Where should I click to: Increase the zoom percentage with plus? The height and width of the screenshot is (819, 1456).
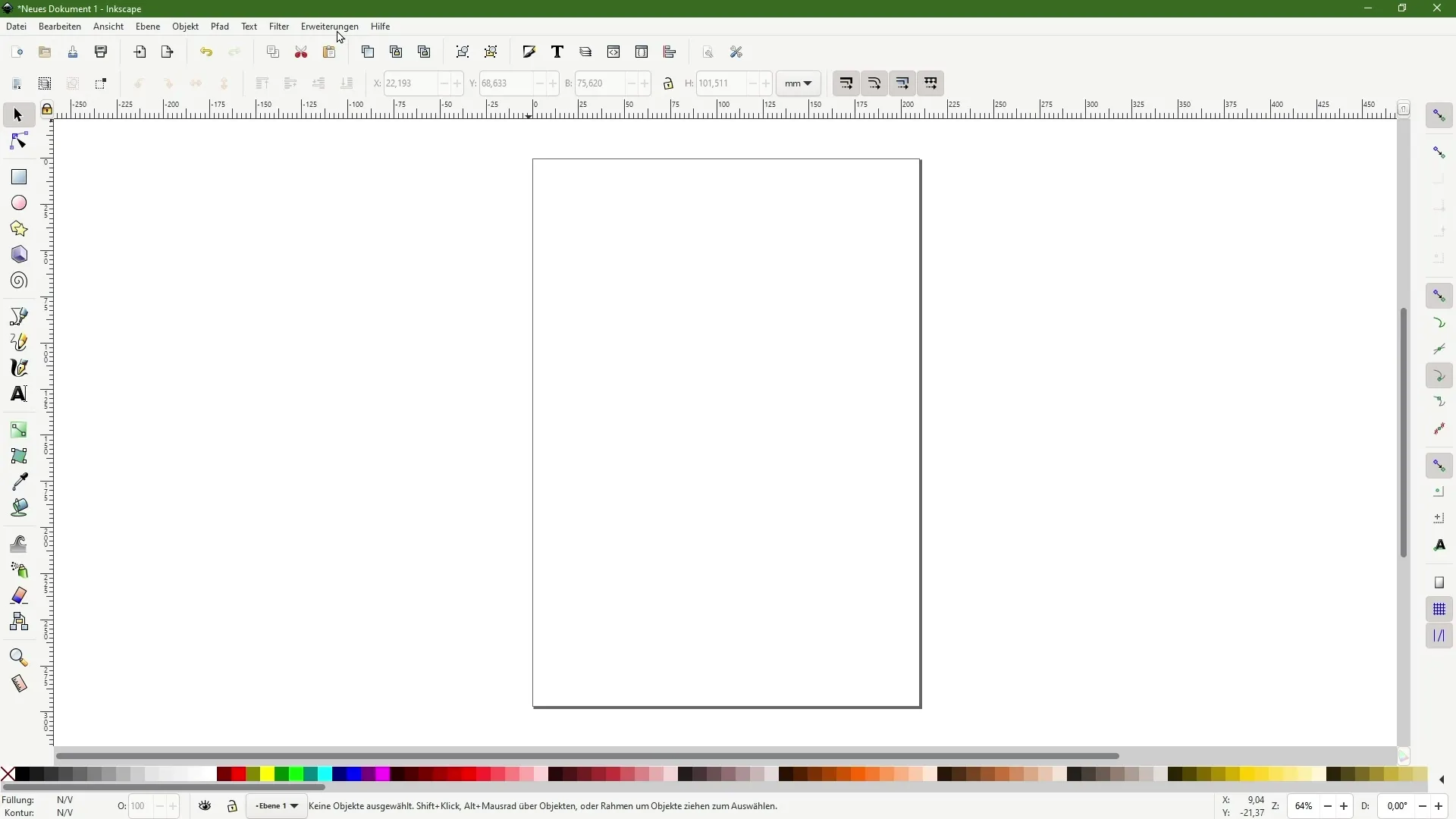coord(1344,806)
